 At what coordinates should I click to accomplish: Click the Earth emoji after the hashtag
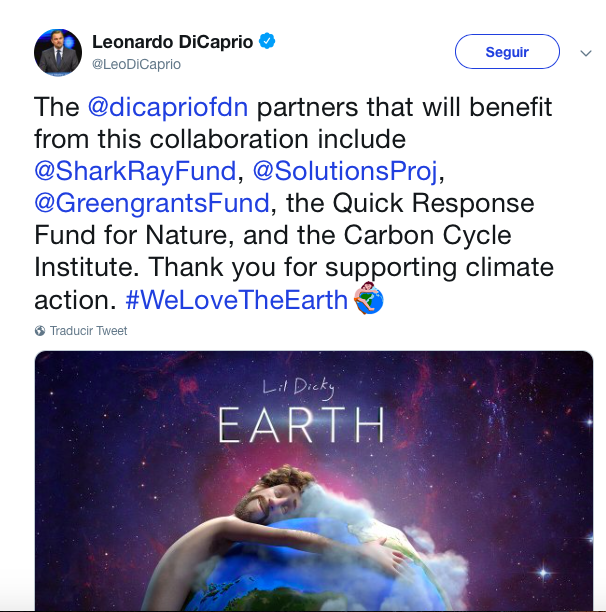click(369, 299)
